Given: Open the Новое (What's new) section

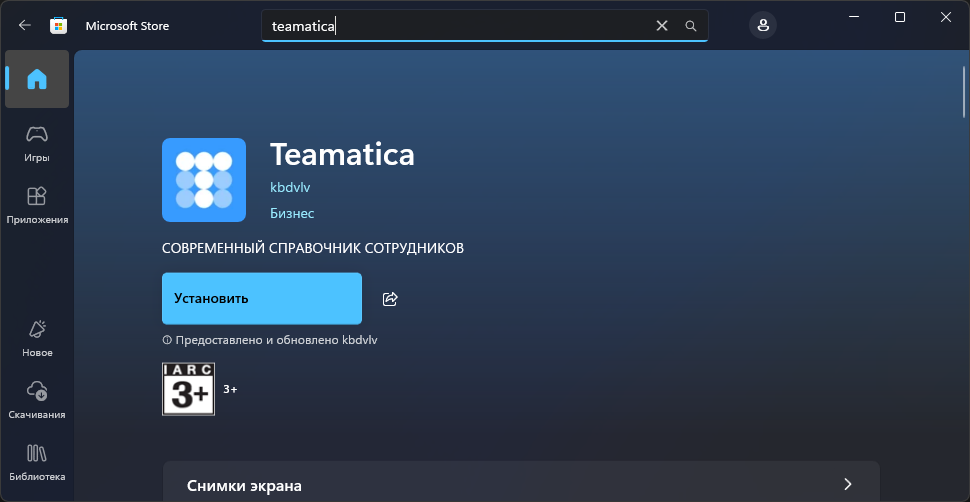Looking at the screenshot, I should [x=37, y=338].
